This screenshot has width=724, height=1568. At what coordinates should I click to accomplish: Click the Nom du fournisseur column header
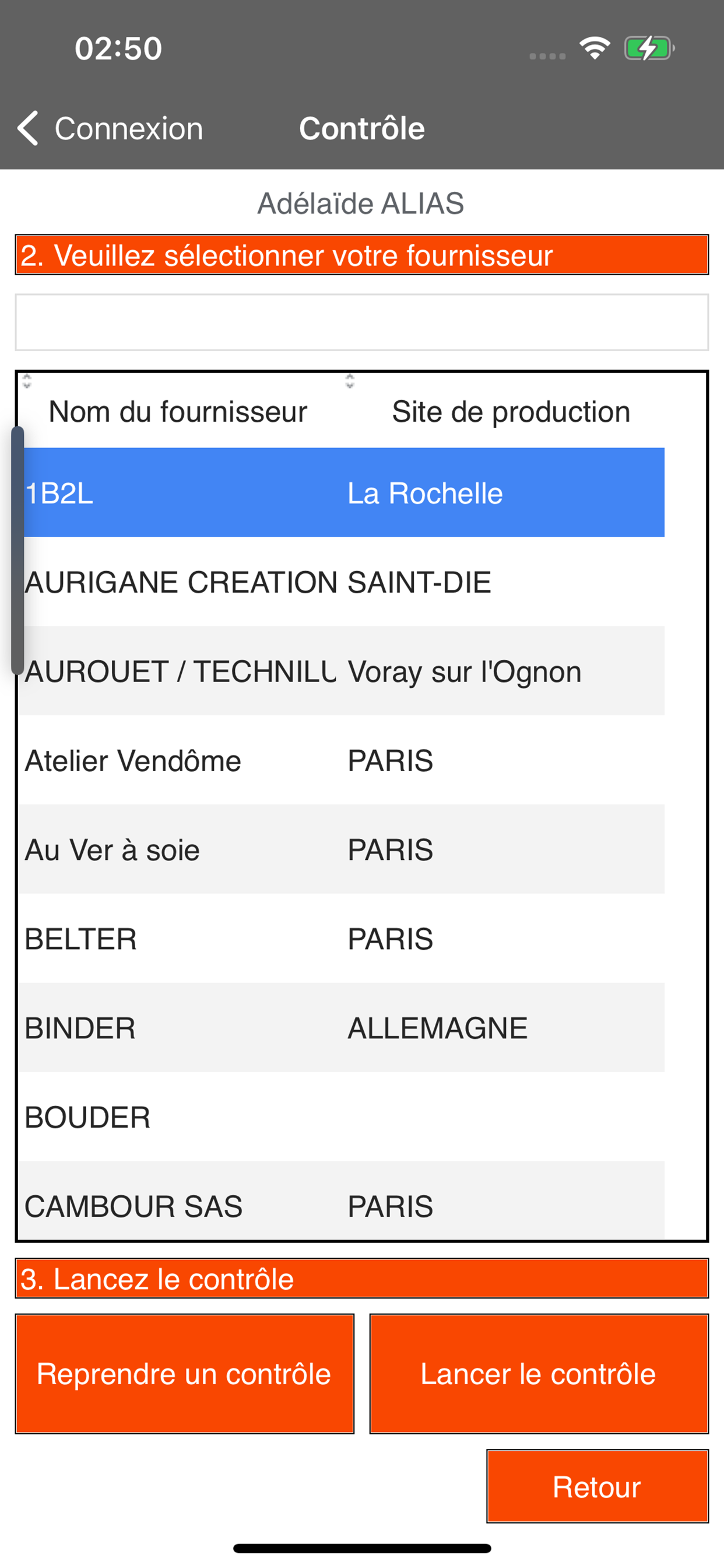pos(178,411)
